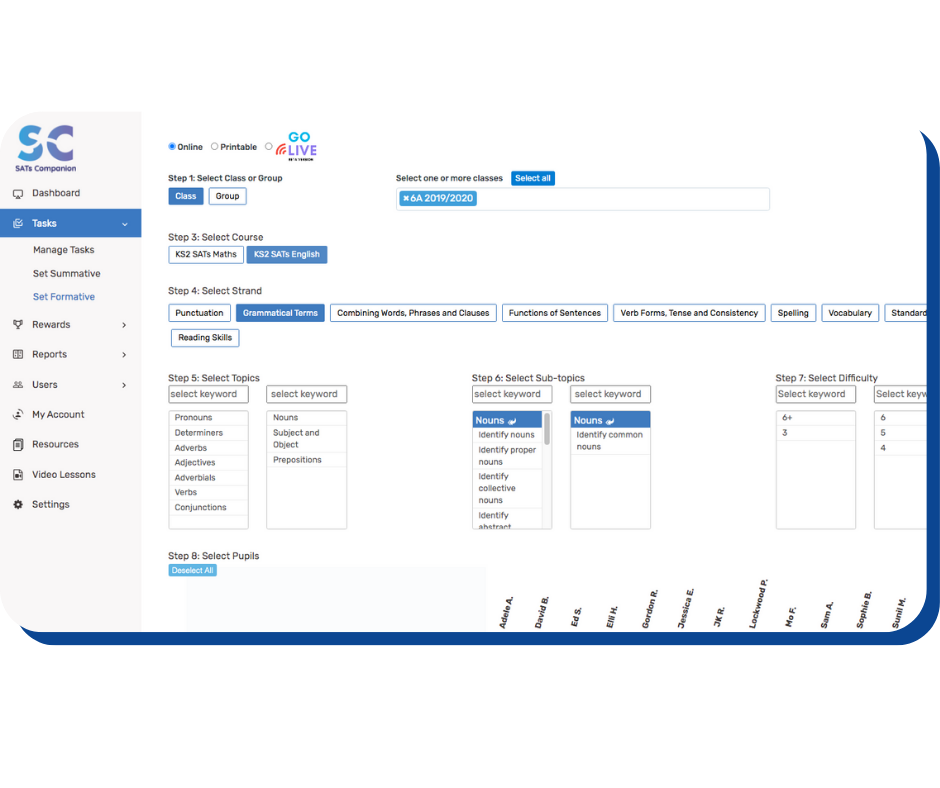Viewport: 940px width, 788px height.
Task: Click the Users people icon
Action: click(18, 384)
